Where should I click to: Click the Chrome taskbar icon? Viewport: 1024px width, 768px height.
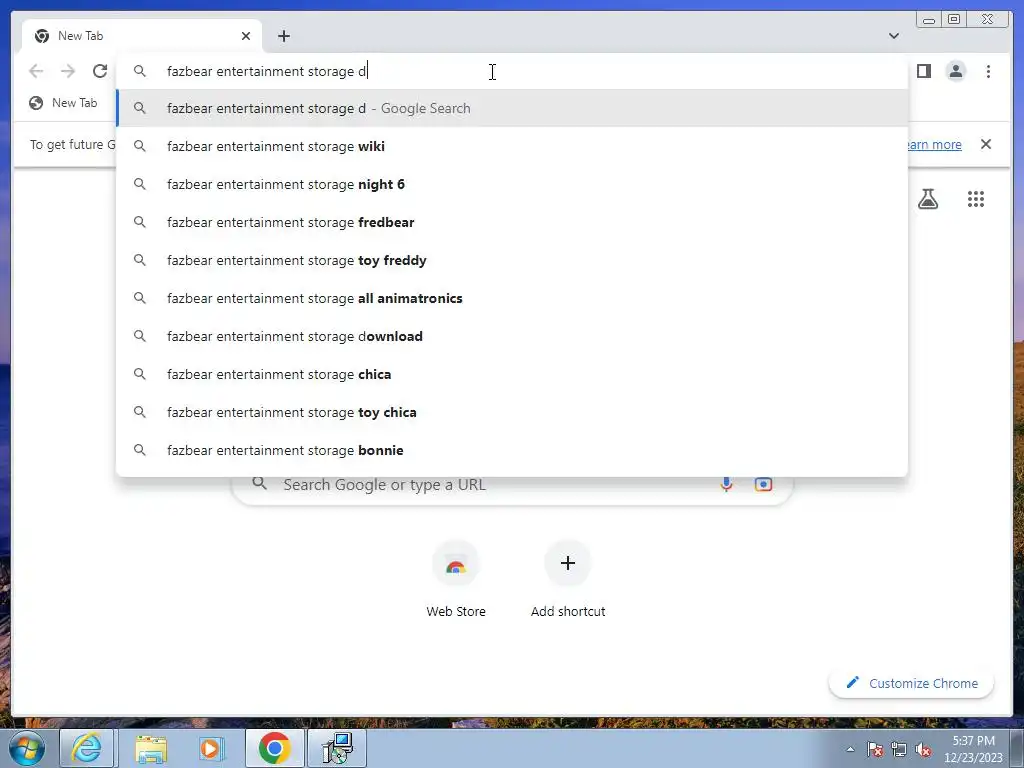pos(274,748)
